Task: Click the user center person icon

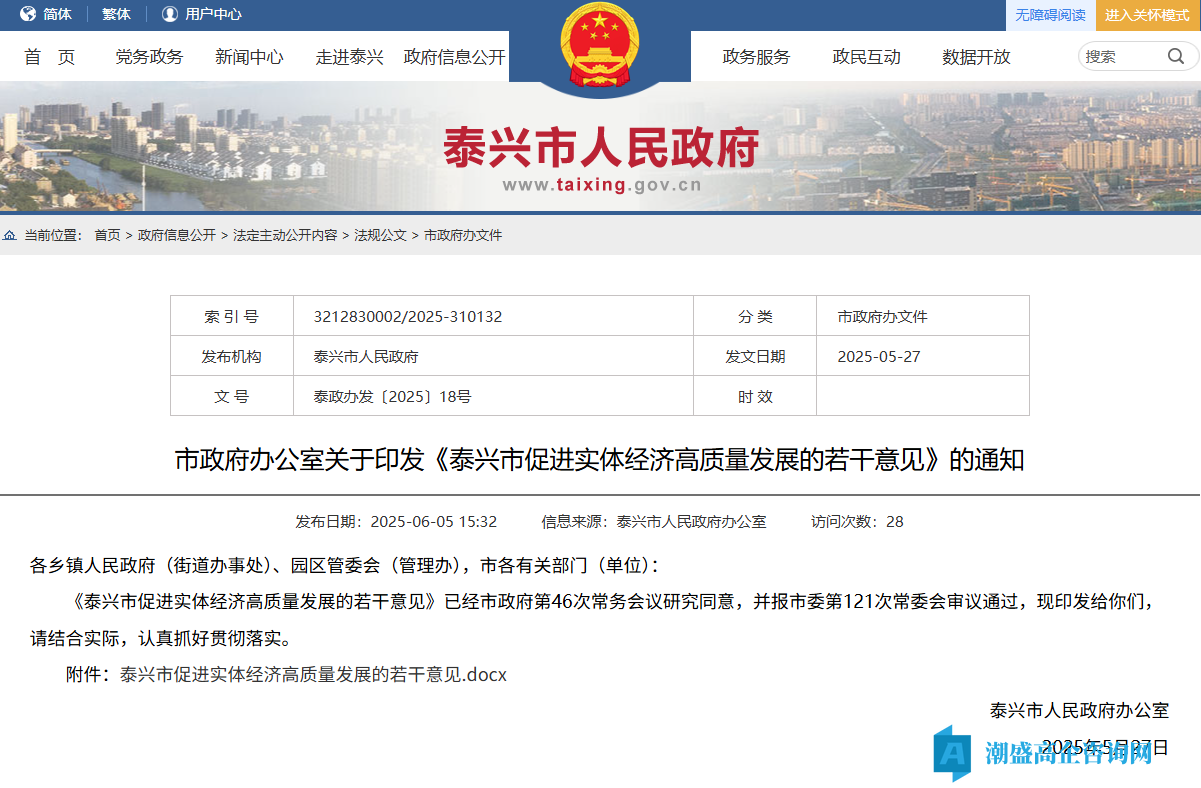Action: click(x=169, y=14)
